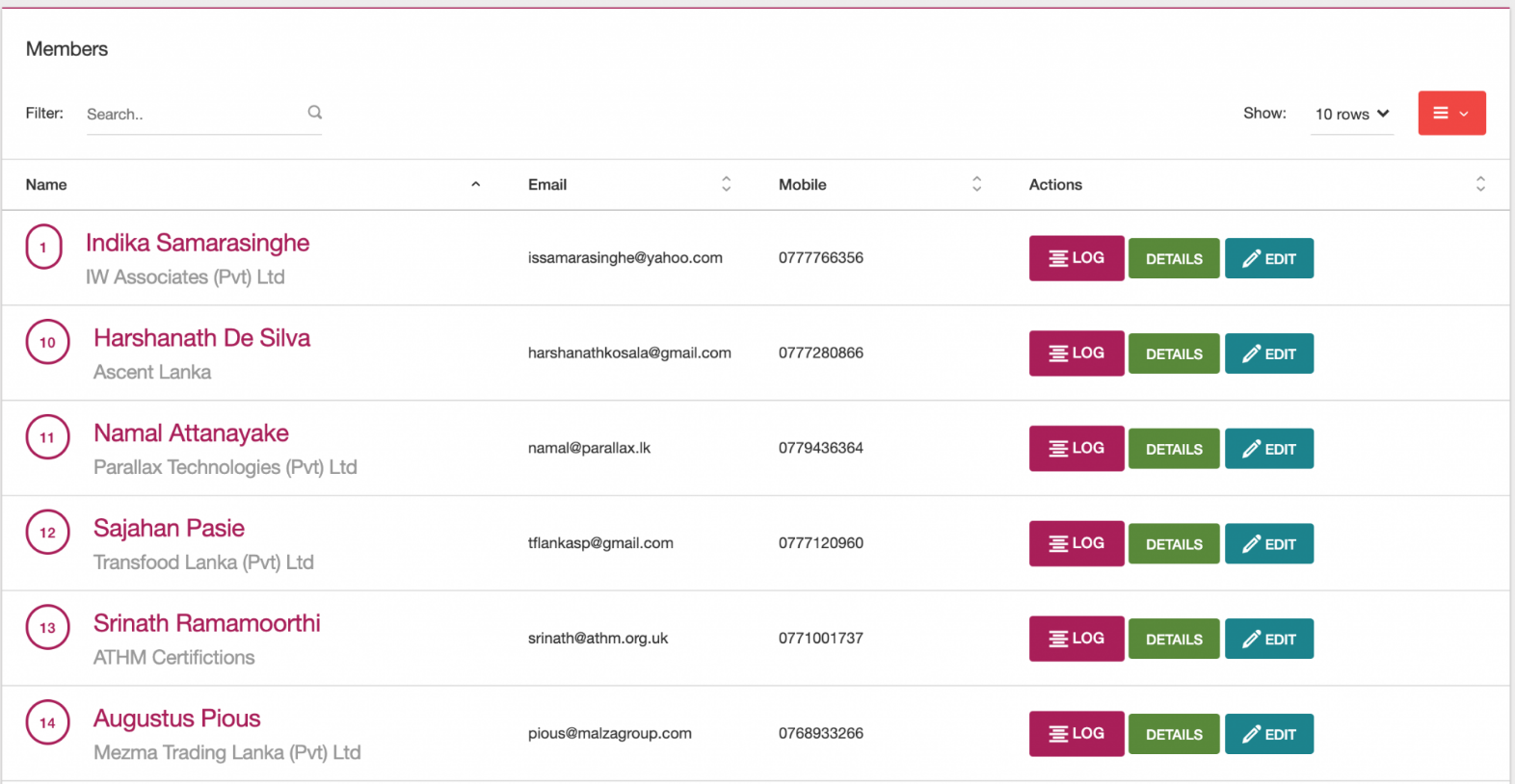Select mobile number 0771001737
The height and width of the screenshot is (784, 1515).
coord(821,639)
